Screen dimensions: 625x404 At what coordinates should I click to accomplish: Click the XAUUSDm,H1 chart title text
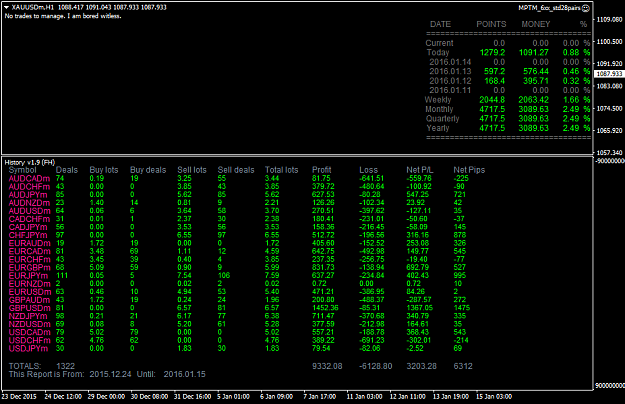33,7
